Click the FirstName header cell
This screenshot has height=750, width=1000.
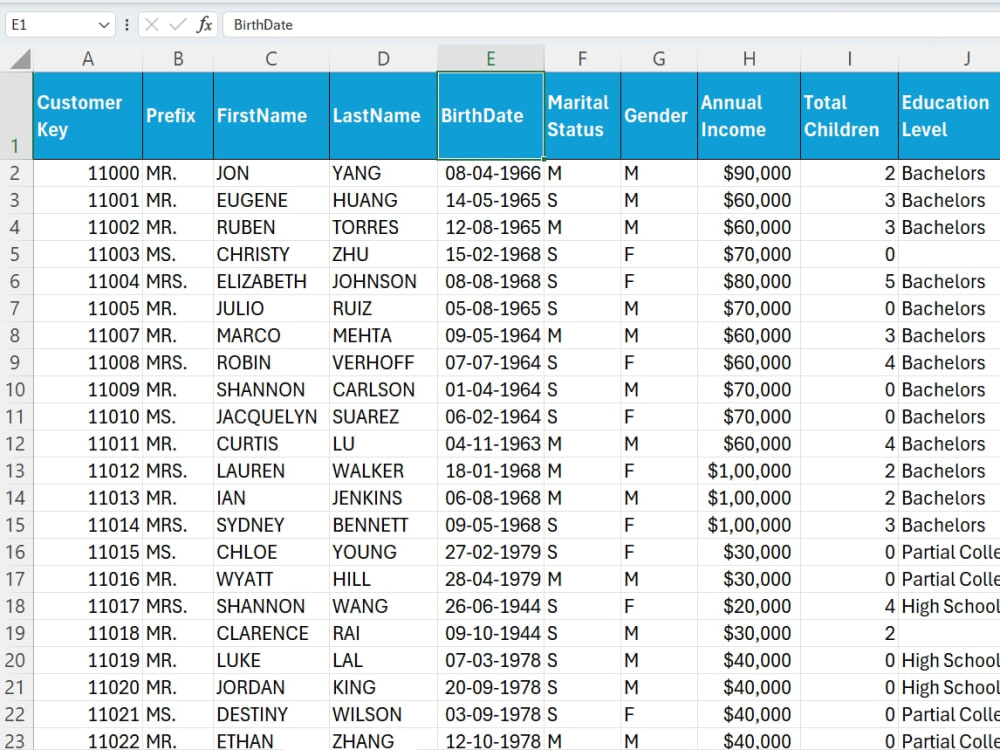click(271, 115)
